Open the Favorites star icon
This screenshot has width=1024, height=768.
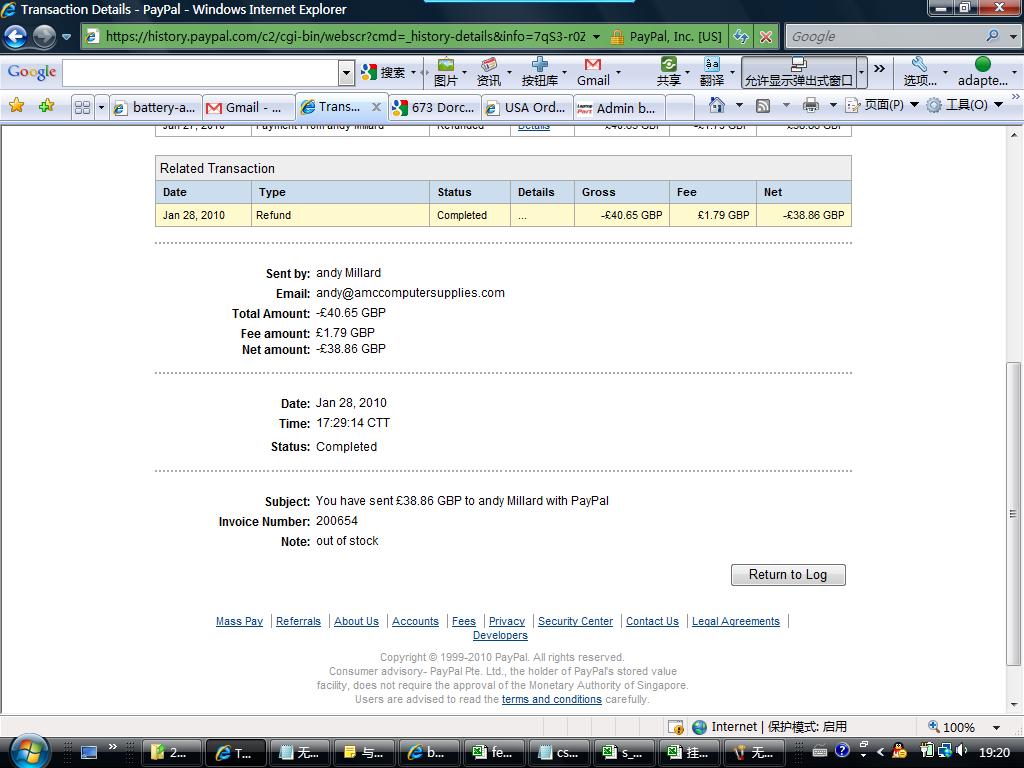pyautogui.click(x=16, y=106)
